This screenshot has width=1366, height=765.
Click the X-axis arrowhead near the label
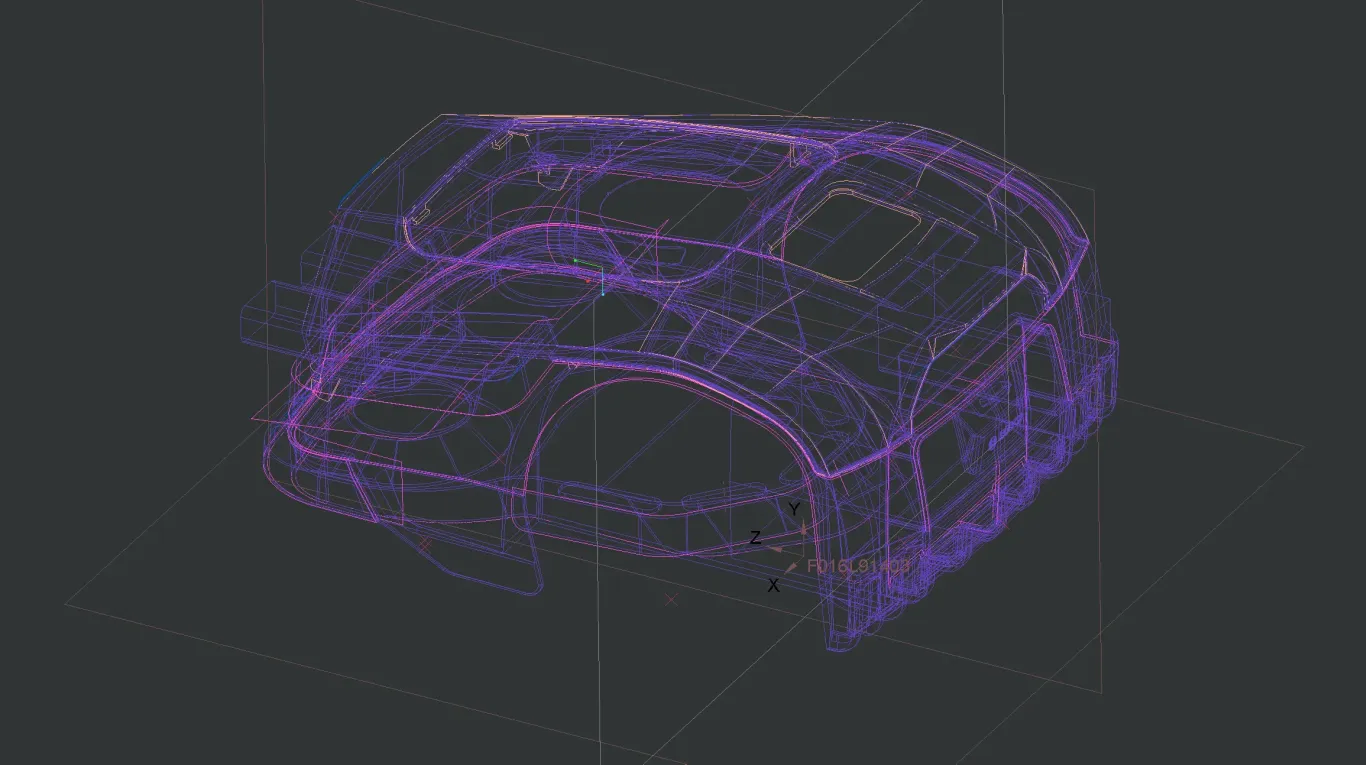(x=792, y=567)
